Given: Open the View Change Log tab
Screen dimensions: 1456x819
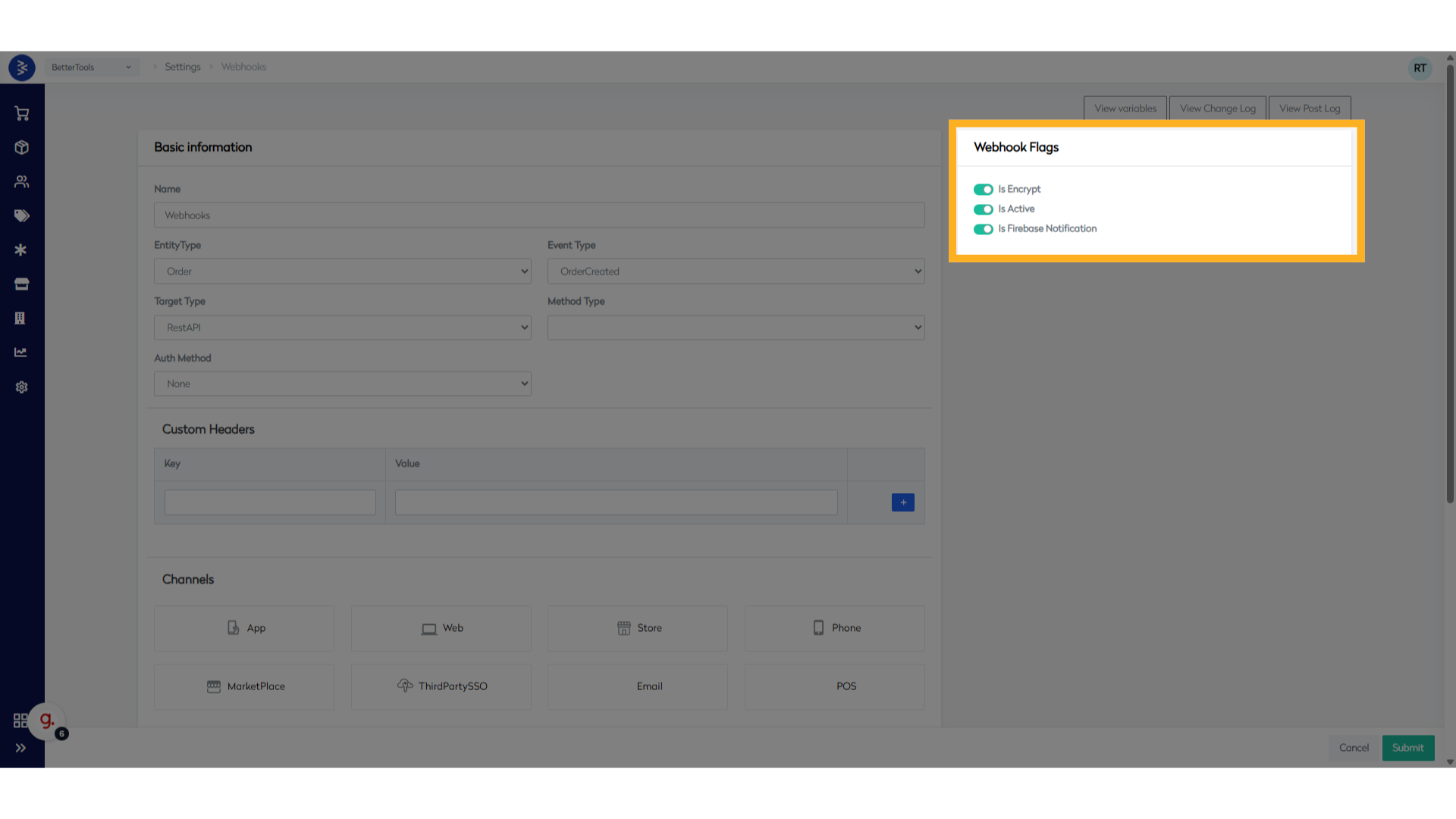Looking at the screenshot, I should point(1217,108).
